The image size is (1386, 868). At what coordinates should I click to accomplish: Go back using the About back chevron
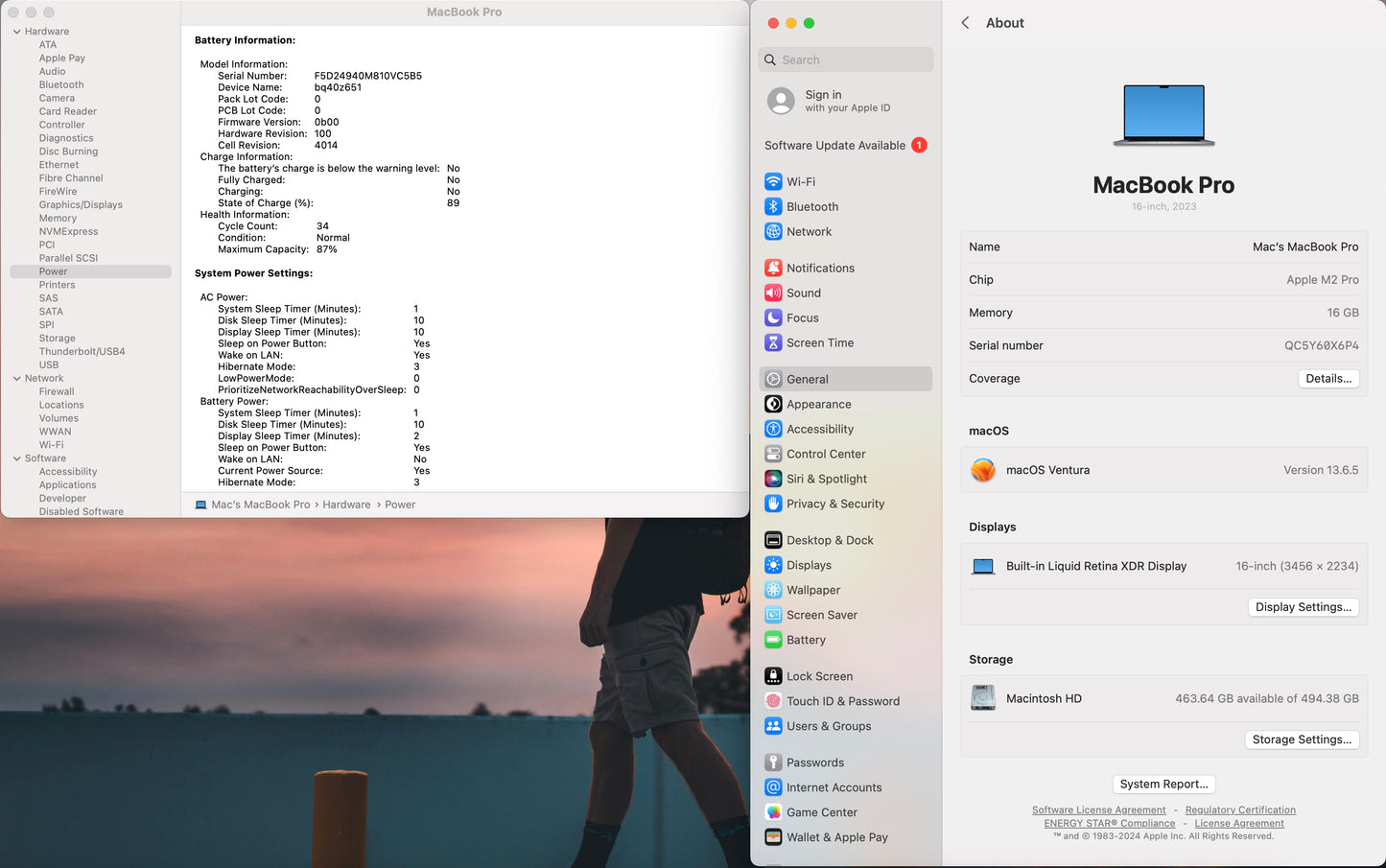(966, 23)
